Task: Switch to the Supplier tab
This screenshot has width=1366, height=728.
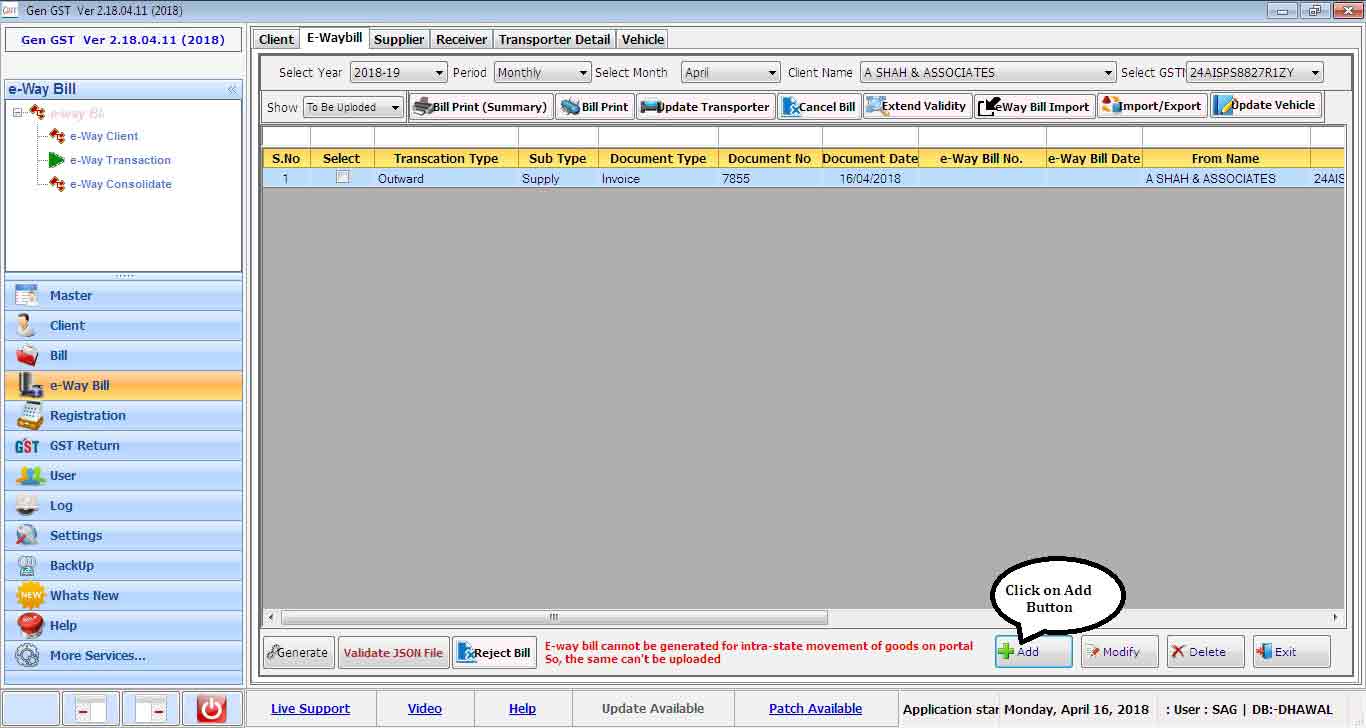Action: point(399,39)
